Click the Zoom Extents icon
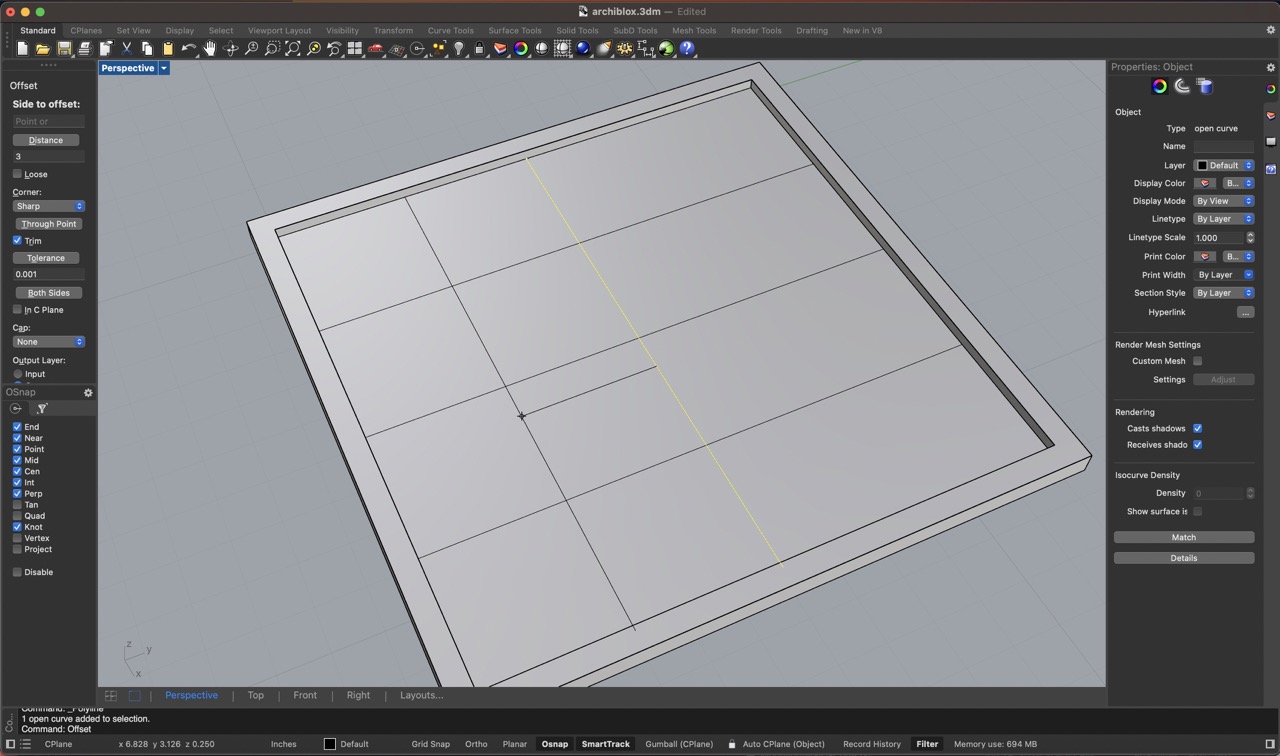1280x756 pixels. click(293, 48)
